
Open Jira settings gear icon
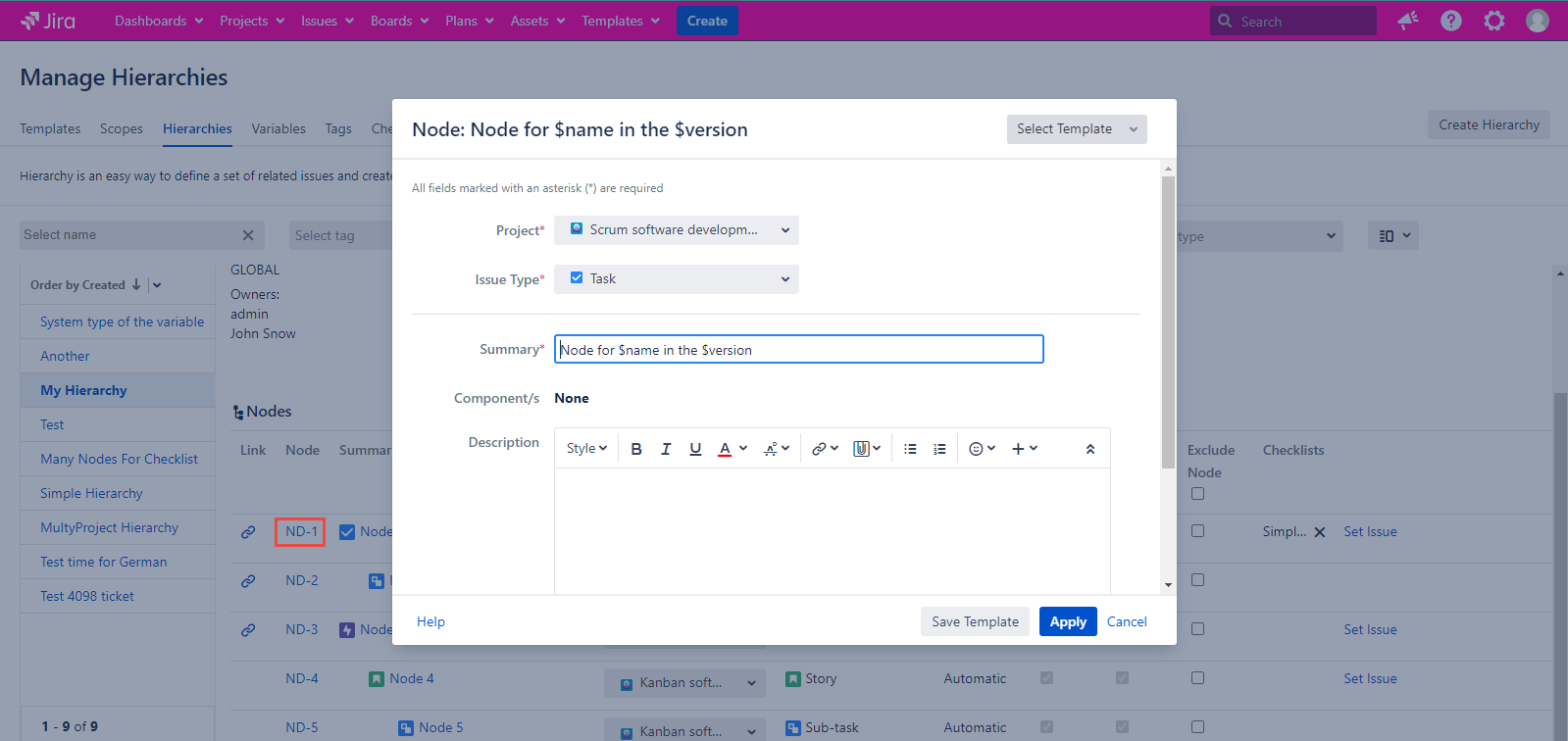pyautogui.click(x=1493, y=21)
